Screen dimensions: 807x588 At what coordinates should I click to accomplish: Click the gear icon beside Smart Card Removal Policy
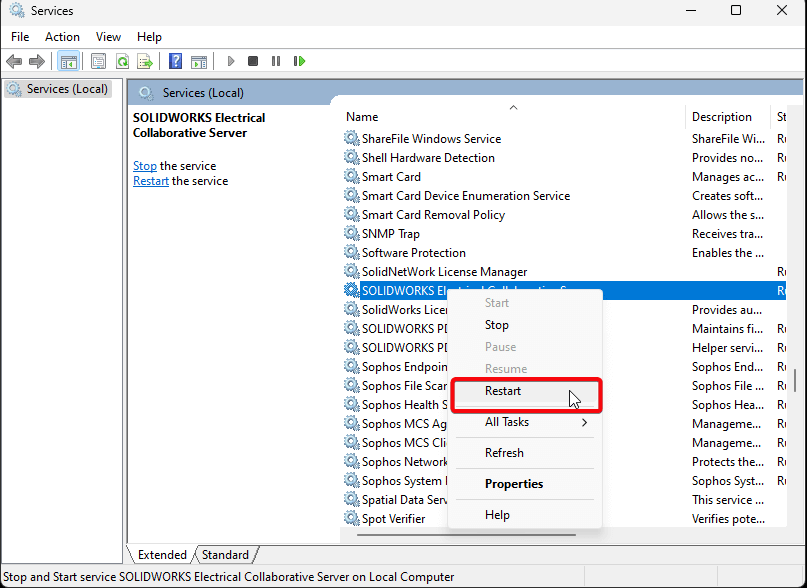(x=352, y=214)
